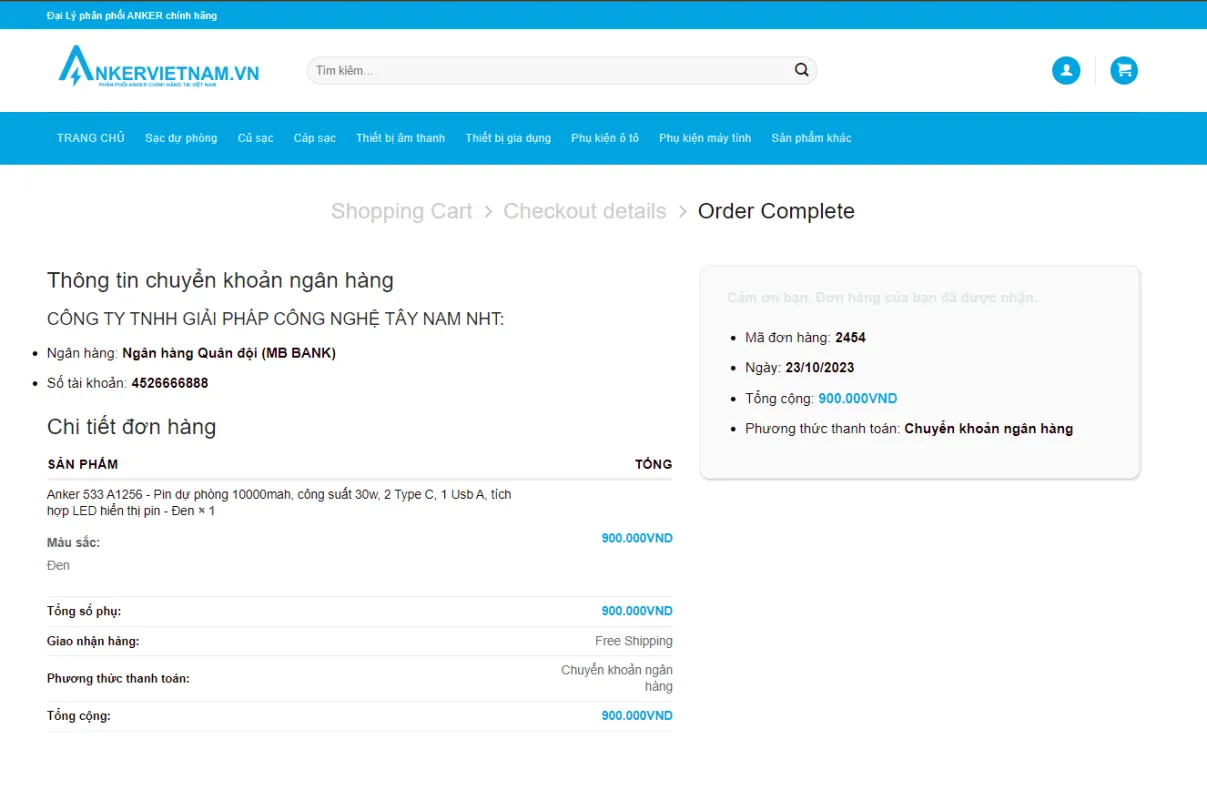
Task: Click the Tổng cộng row label in order table
Action: pos(79,716)
